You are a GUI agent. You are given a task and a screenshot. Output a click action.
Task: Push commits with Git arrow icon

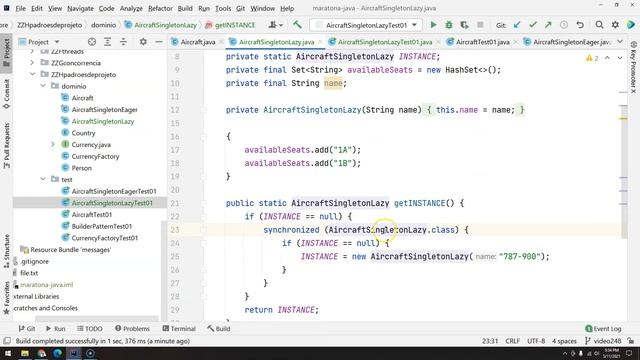tap(548, 25)
